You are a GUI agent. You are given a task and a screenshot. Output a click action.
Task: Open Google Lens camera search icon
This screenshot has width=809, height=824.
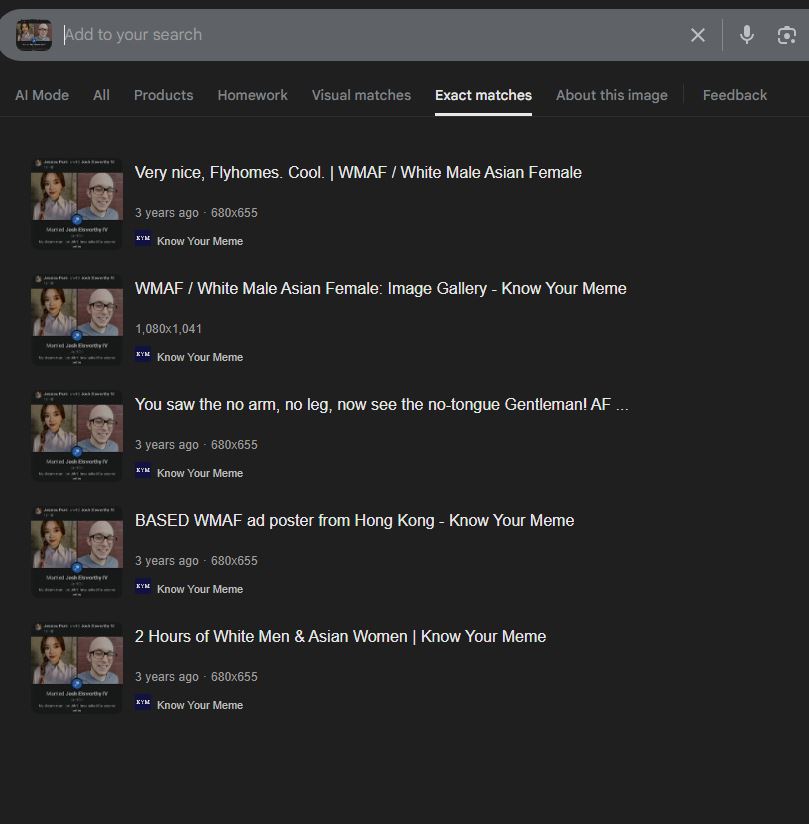[786, 35]
